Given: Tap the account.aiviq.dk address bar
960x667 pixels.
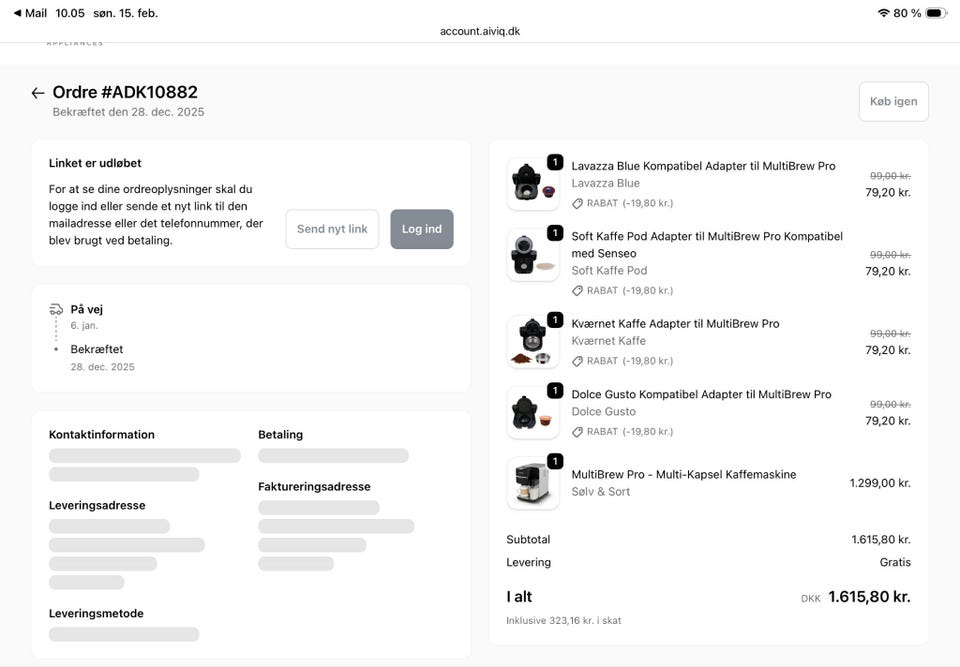Looking at the screenshot, I should [480, 31].
